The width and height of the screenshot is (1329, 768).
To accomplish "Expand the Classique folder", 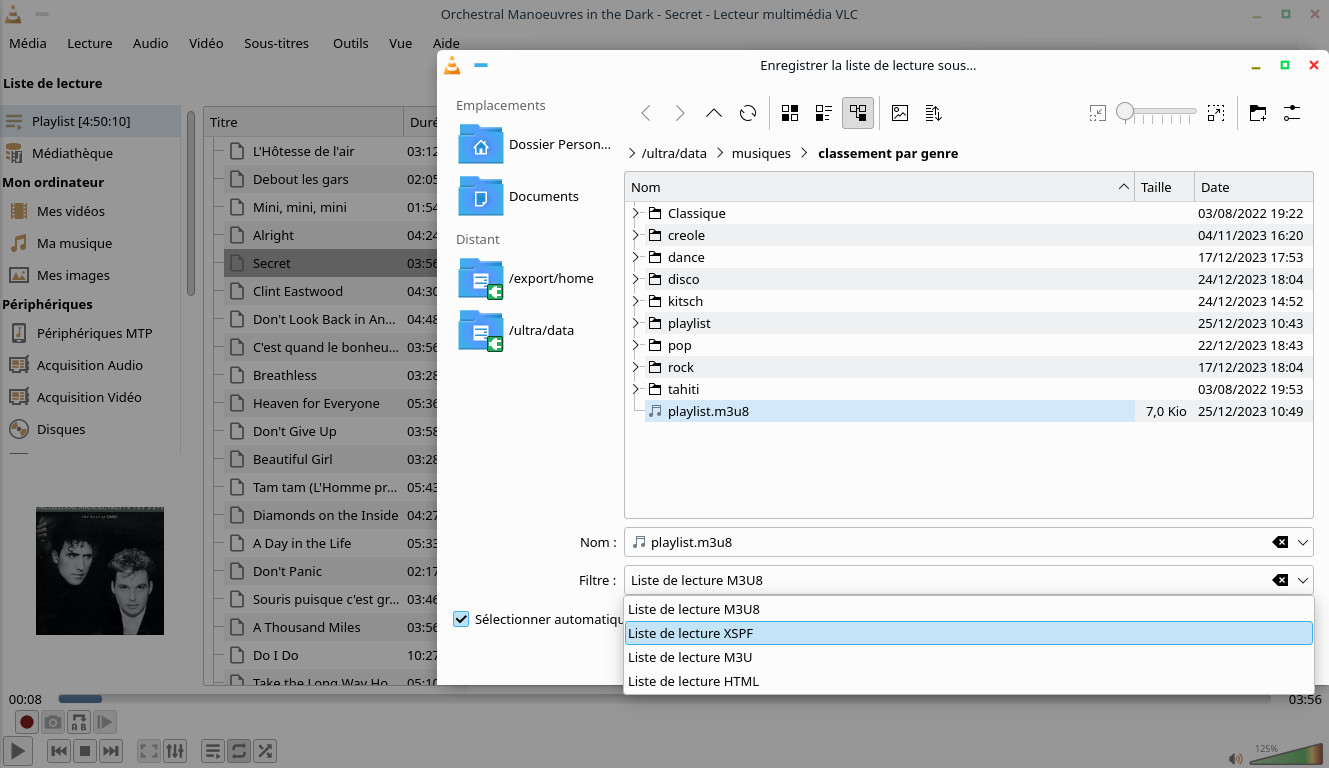I will tap(635, 213).
